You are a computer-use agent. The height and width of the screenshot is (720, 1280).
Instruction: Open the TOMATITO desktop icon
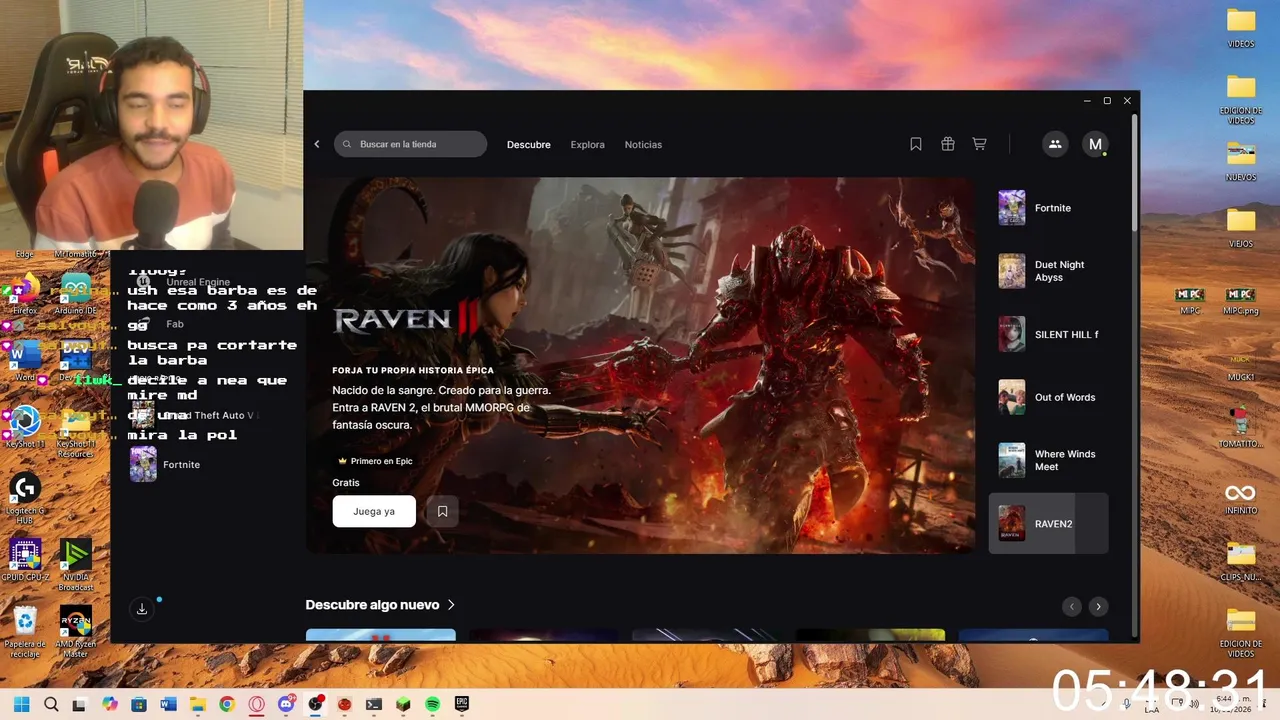pyautogui.click(x=1240, y=427)
